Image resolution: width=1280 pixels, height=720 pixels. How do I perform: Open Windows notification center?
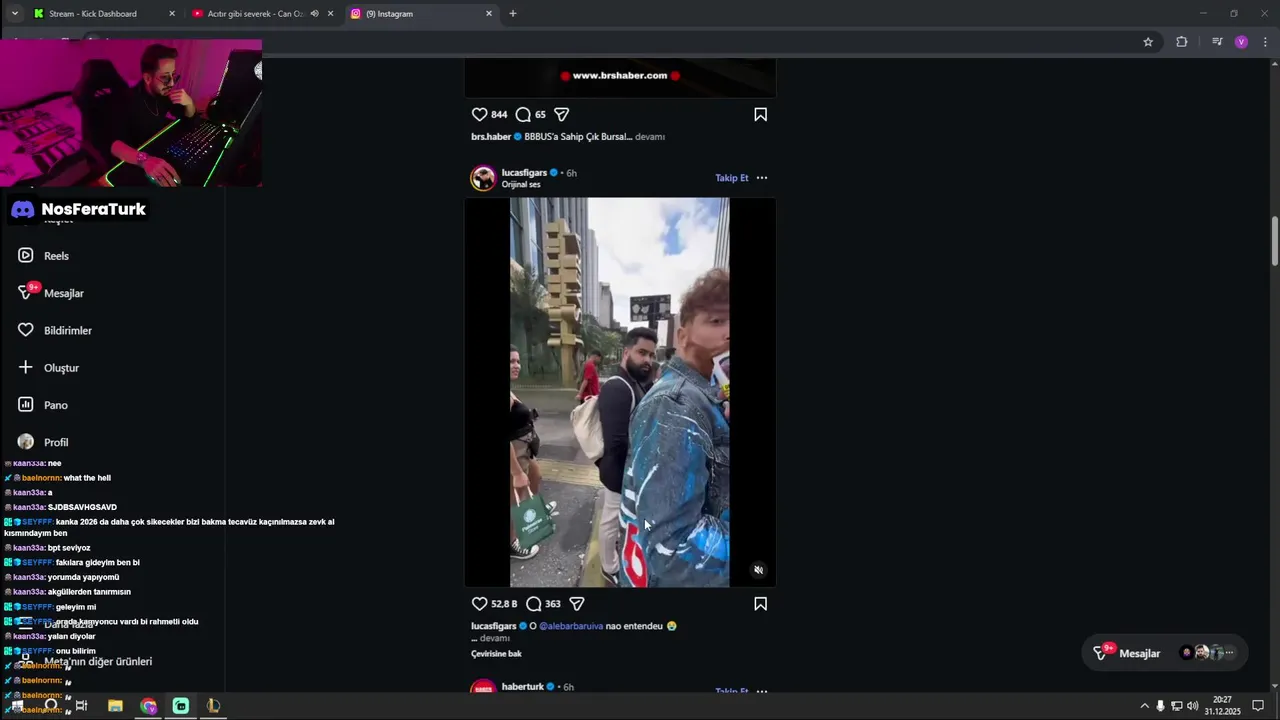(1258, 706)
